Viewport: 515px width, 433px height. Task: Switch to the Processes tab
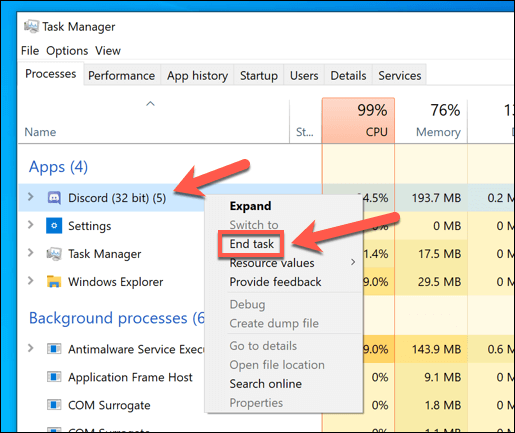click(51, 74)
